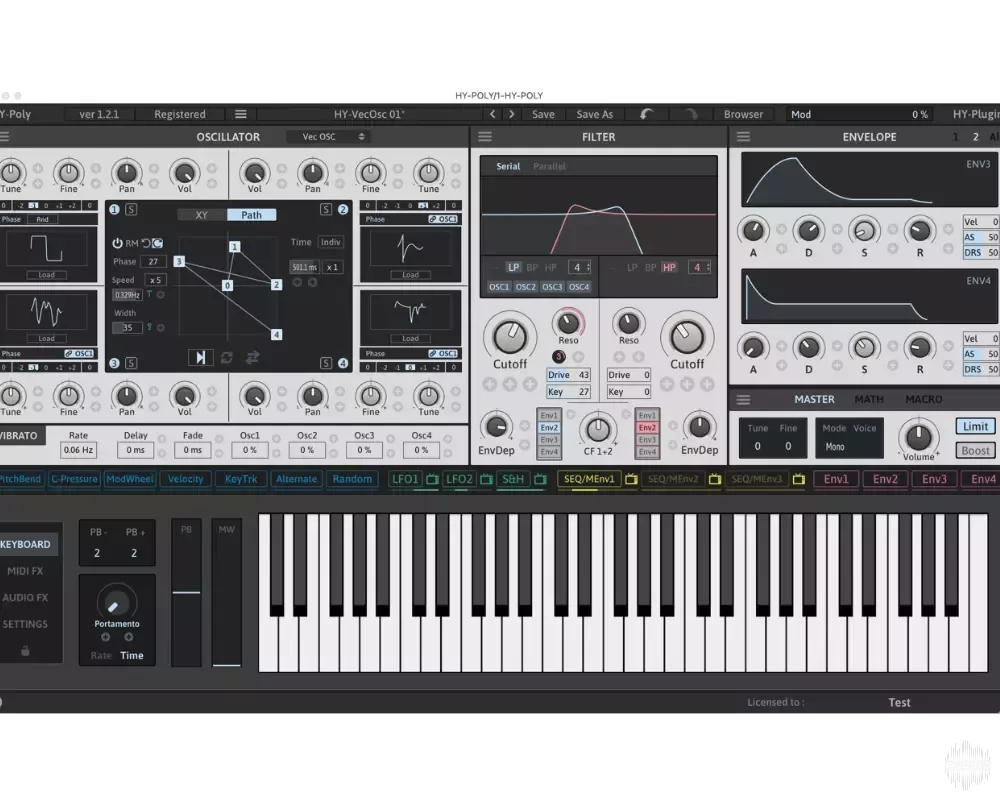
Task: Select clockwise path rotation icon
Action: 158,243
